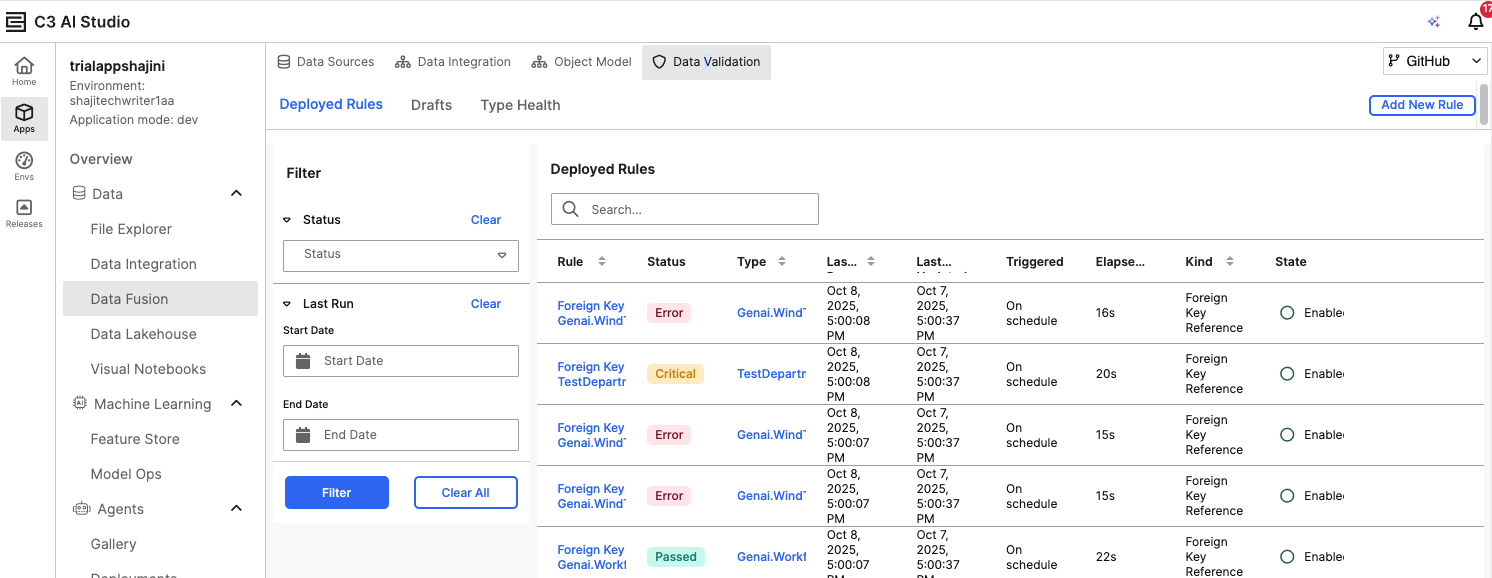Open the Envs section from the left rail
Viewport: 1492px width, 578px height.
pyautogui.click(x=24, y=163)
